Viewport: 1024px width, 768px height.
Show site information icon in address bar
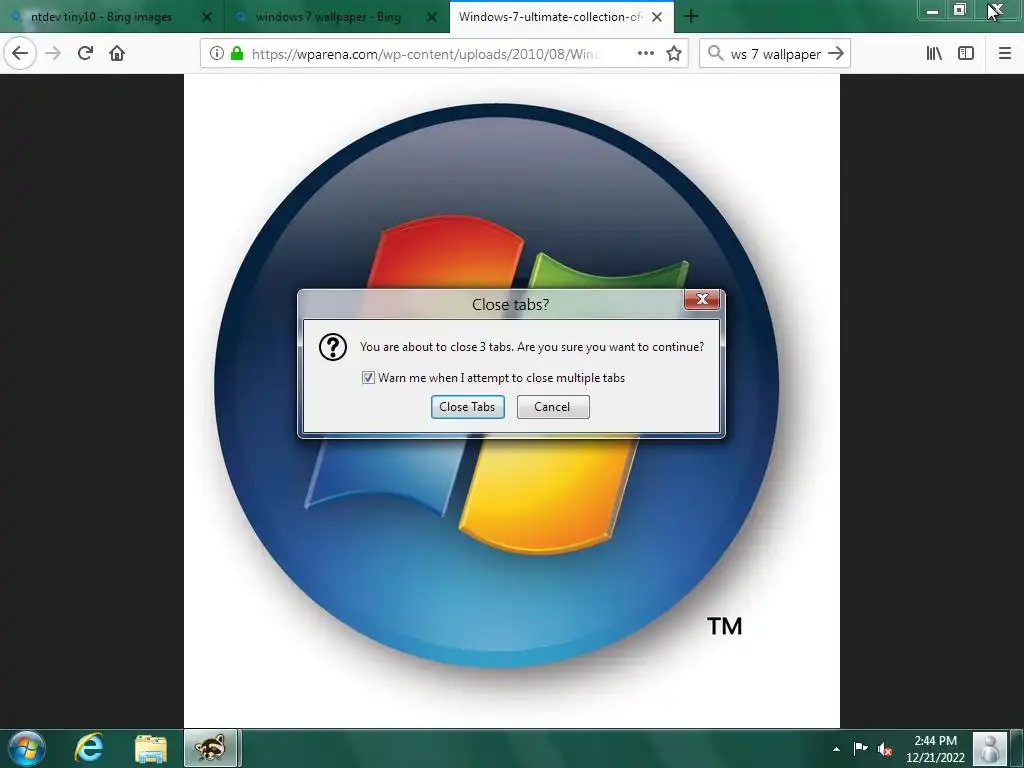click(x=217, y=54)
